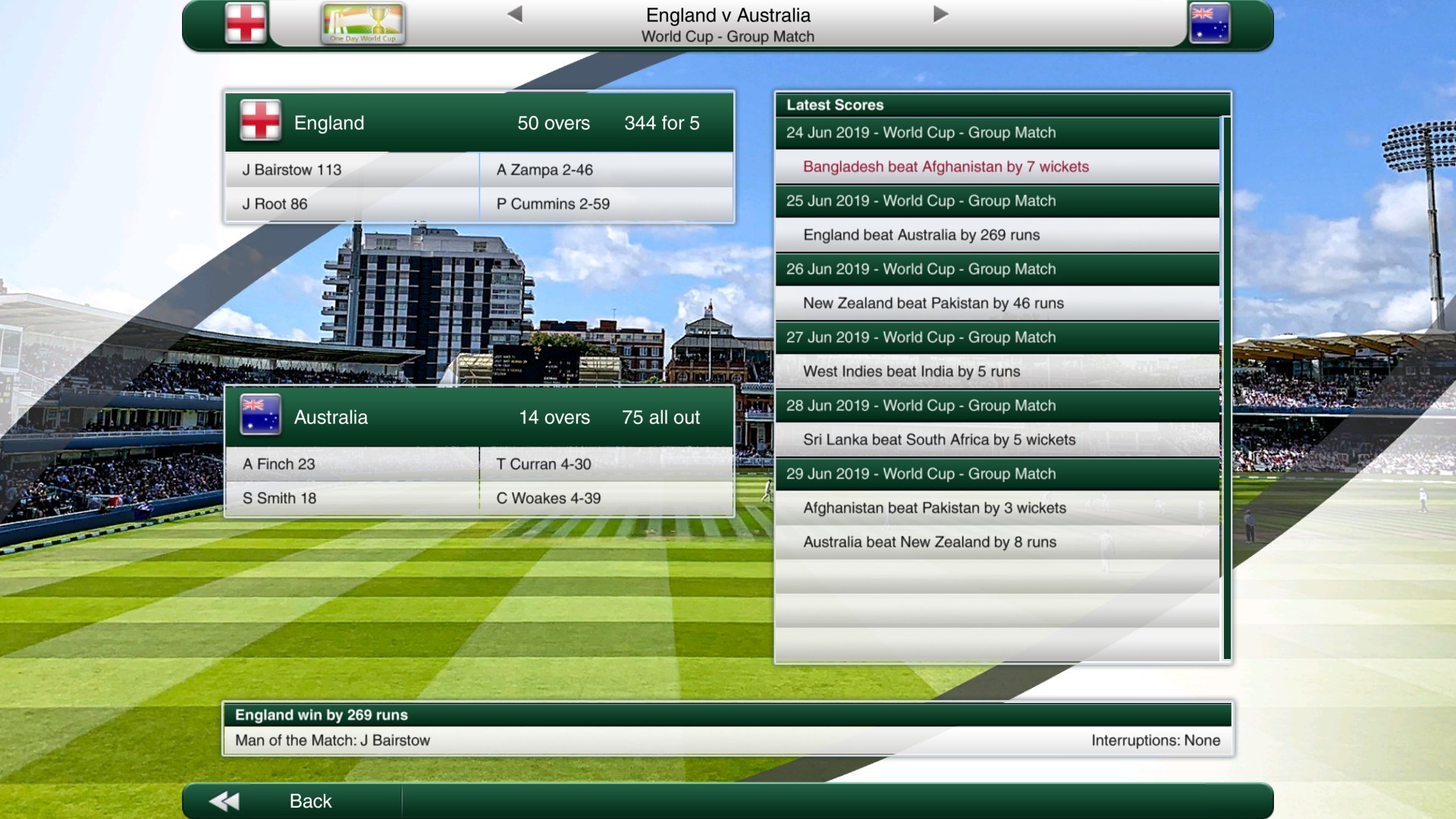Click the England v Australia match title
The height and width of the screenshot is (819, 1456).
coord(728,15)
